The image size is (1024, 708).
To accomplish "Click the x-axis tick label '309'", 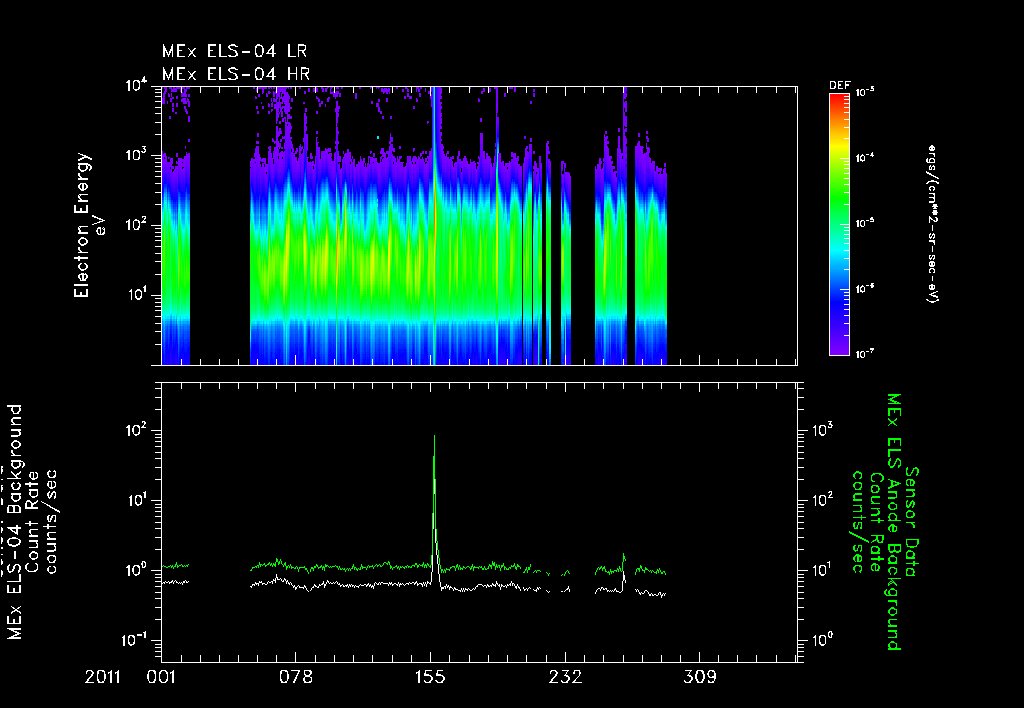I will pyautogui.click(x=699, y=677).
